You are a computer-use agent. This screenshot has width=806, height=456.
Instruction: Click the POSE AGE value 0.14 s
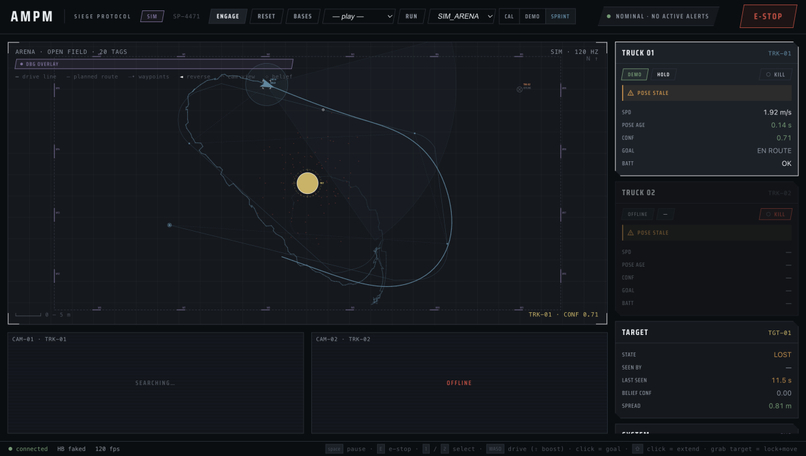coord(781,125)
